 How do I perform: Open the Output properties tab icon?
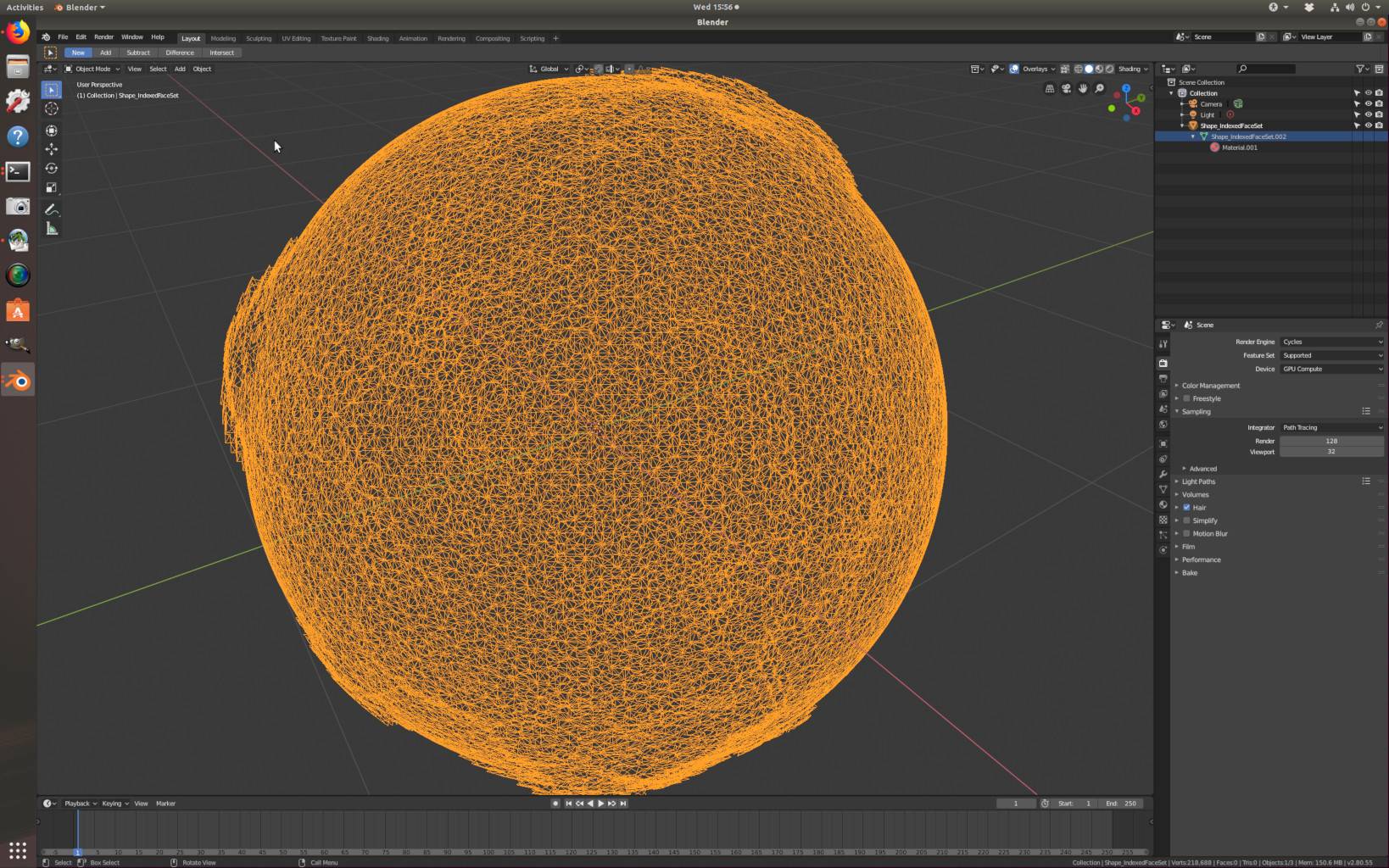coord(1163,379)
